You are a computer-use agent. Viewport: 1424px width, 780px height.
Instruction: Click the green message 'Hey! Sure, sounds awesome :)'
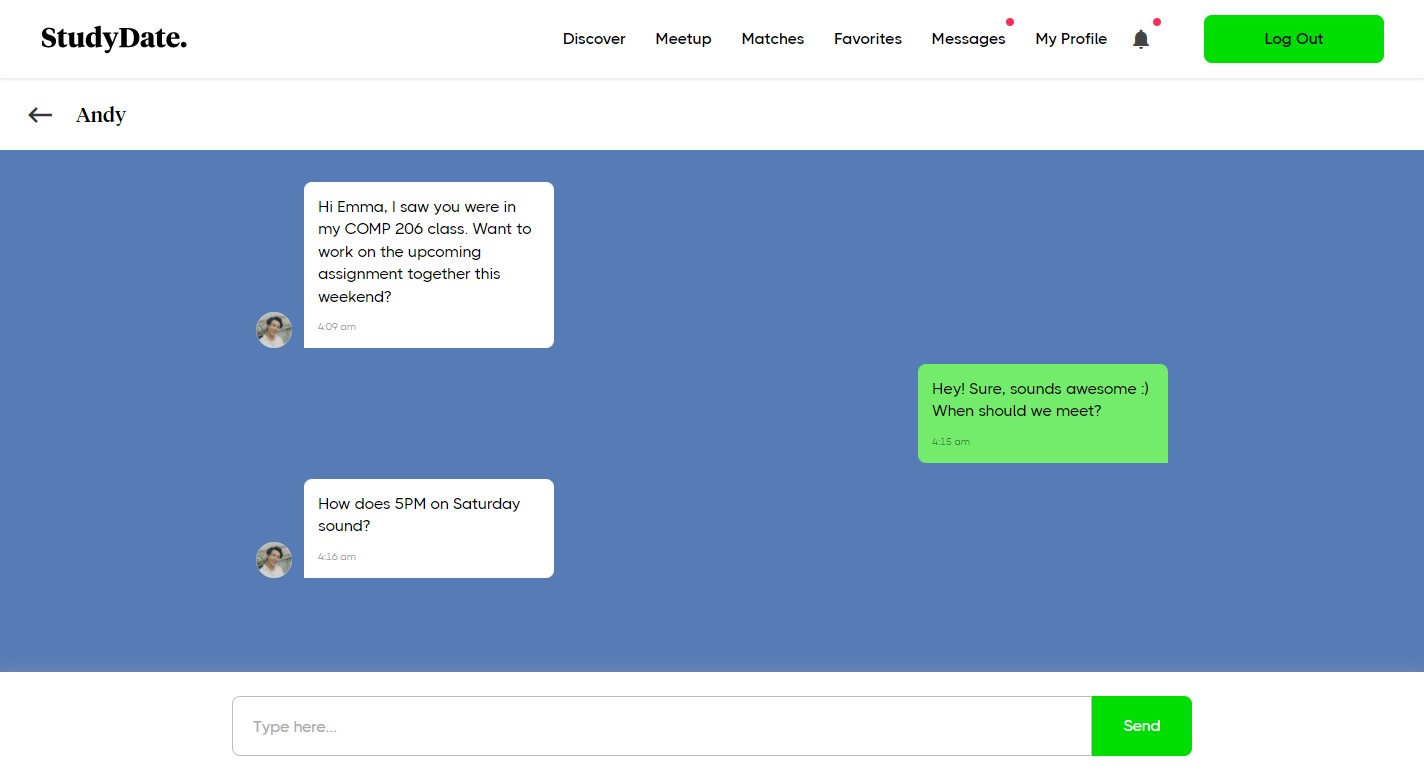tap(1043, 413)
